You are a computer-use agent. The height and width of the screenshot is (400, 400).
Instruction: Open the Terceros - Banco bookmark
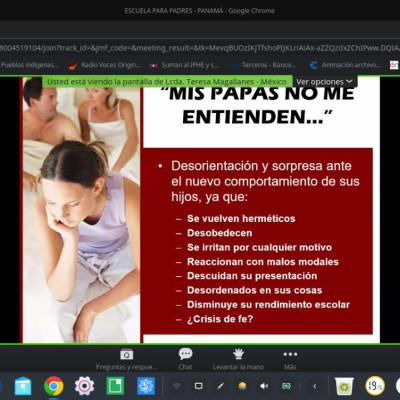point(263,65)
